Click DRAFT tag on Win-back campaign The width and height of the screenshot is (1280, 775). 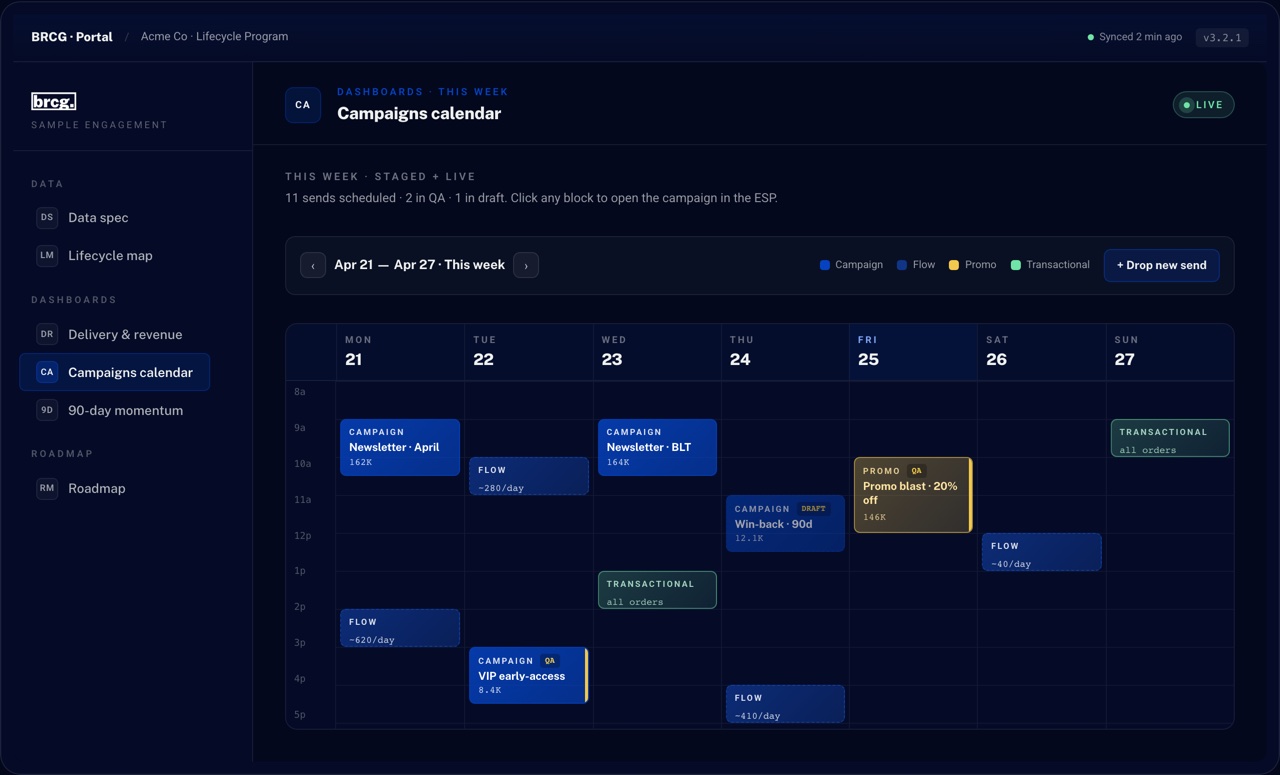[x=814, y=509]
